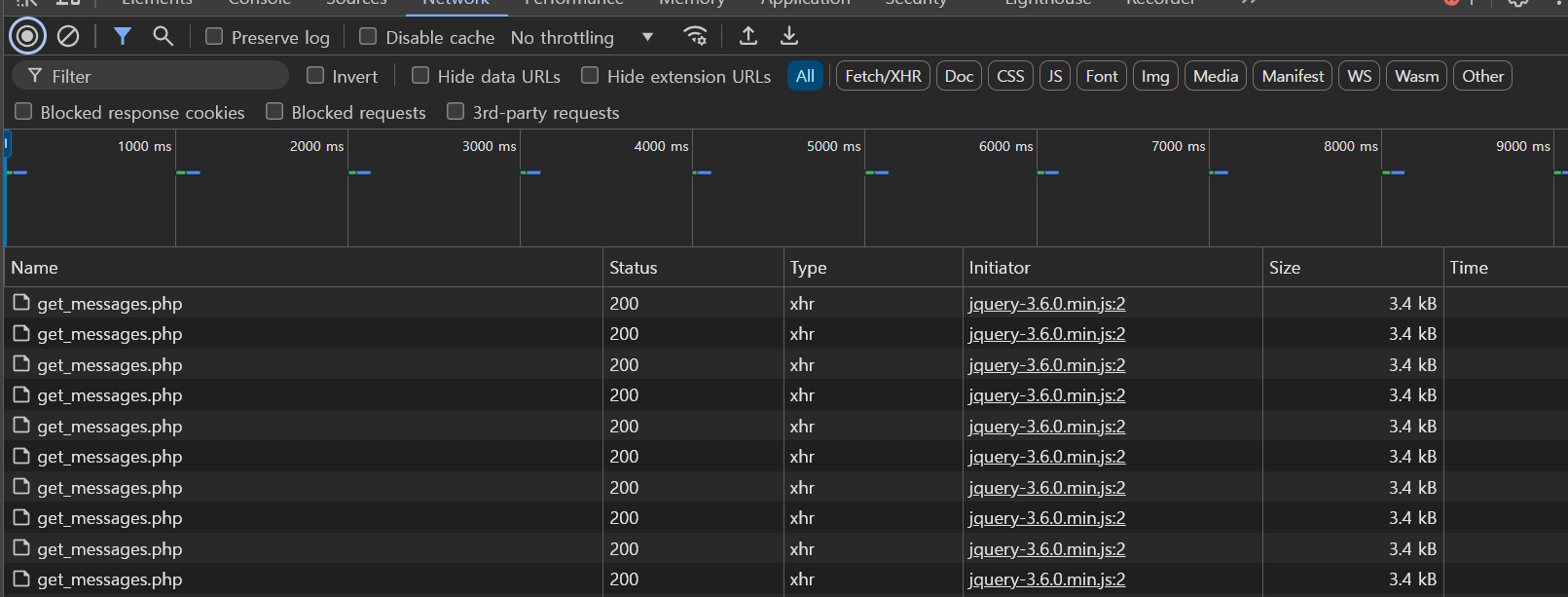Open network conditions Wi-Fi icon
Image resolution: width=1568 pixels, height=597 pixels.
(695, 36)
